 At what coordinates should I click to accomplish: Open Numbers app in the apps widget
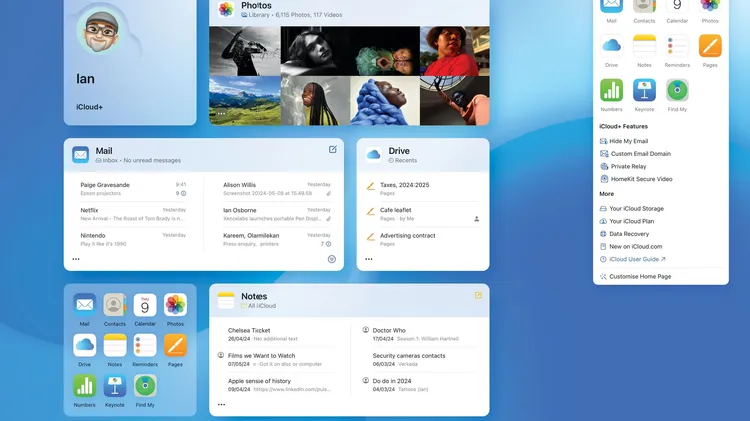point(85,386)
